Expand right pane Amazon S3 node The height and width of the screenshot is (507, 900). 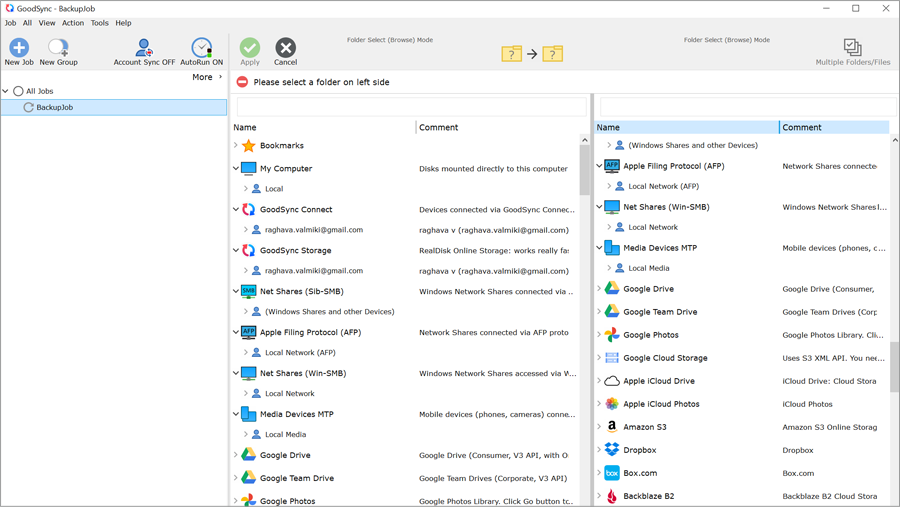pos(599,427)
